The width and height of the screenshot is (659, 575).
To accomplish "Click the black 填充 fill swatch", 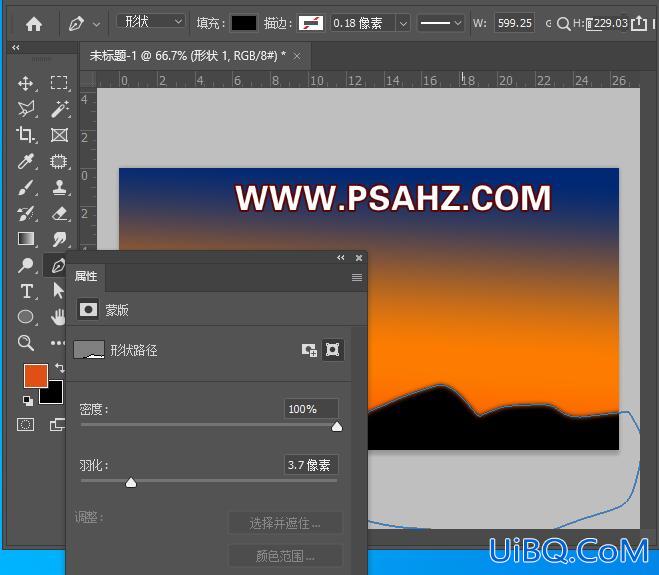I will [244, 23].
